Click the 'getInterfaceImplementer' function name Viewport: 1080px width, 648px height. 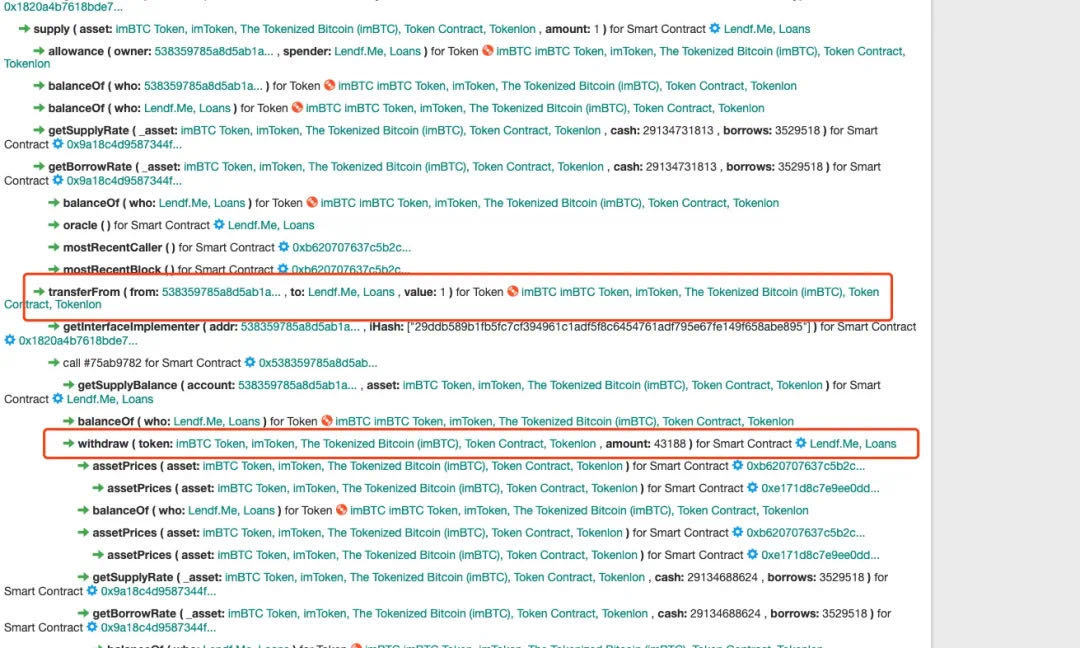[131, 326]
